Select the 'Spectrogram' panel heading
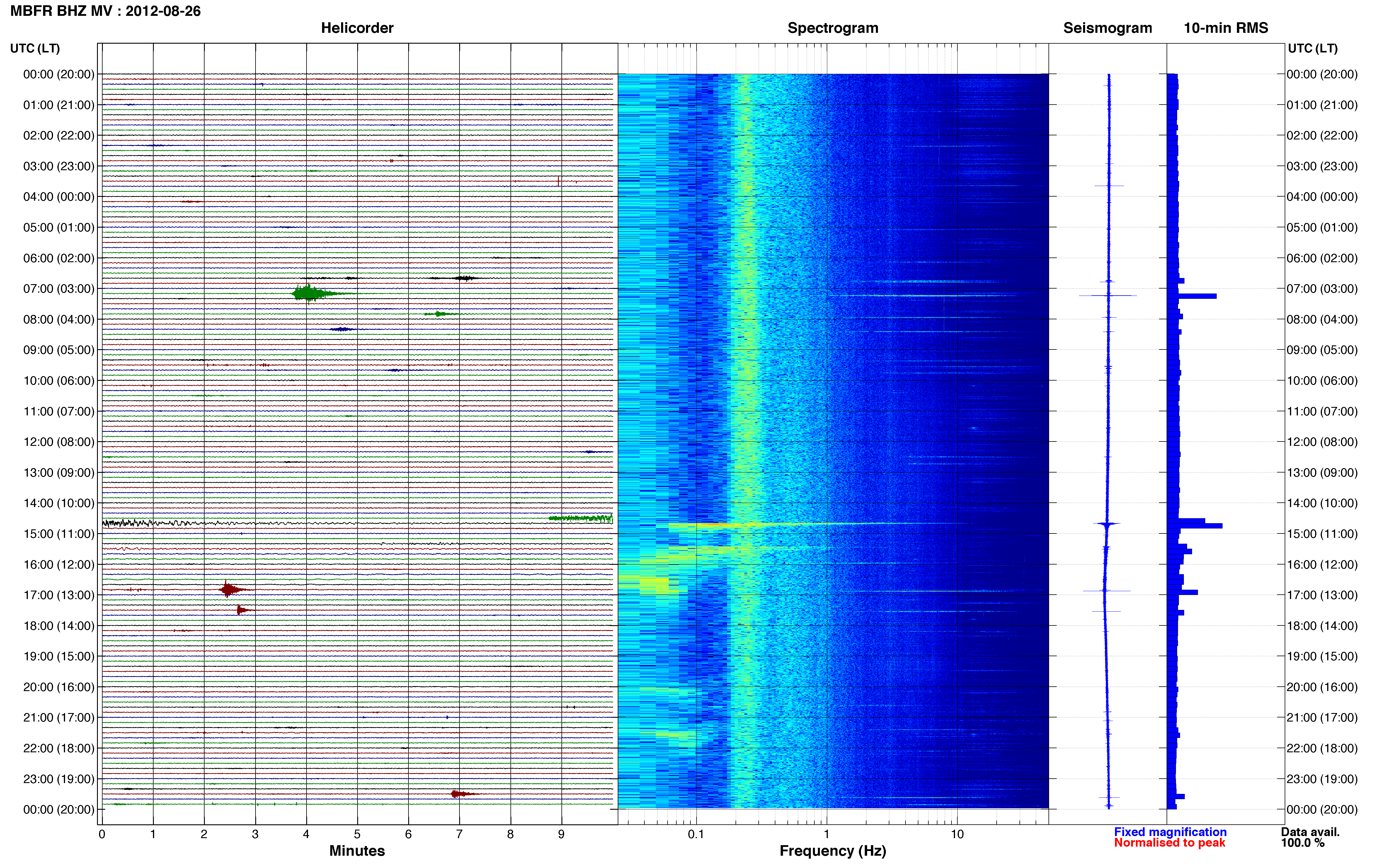The image size is (1389, 868). click(833, 28)
